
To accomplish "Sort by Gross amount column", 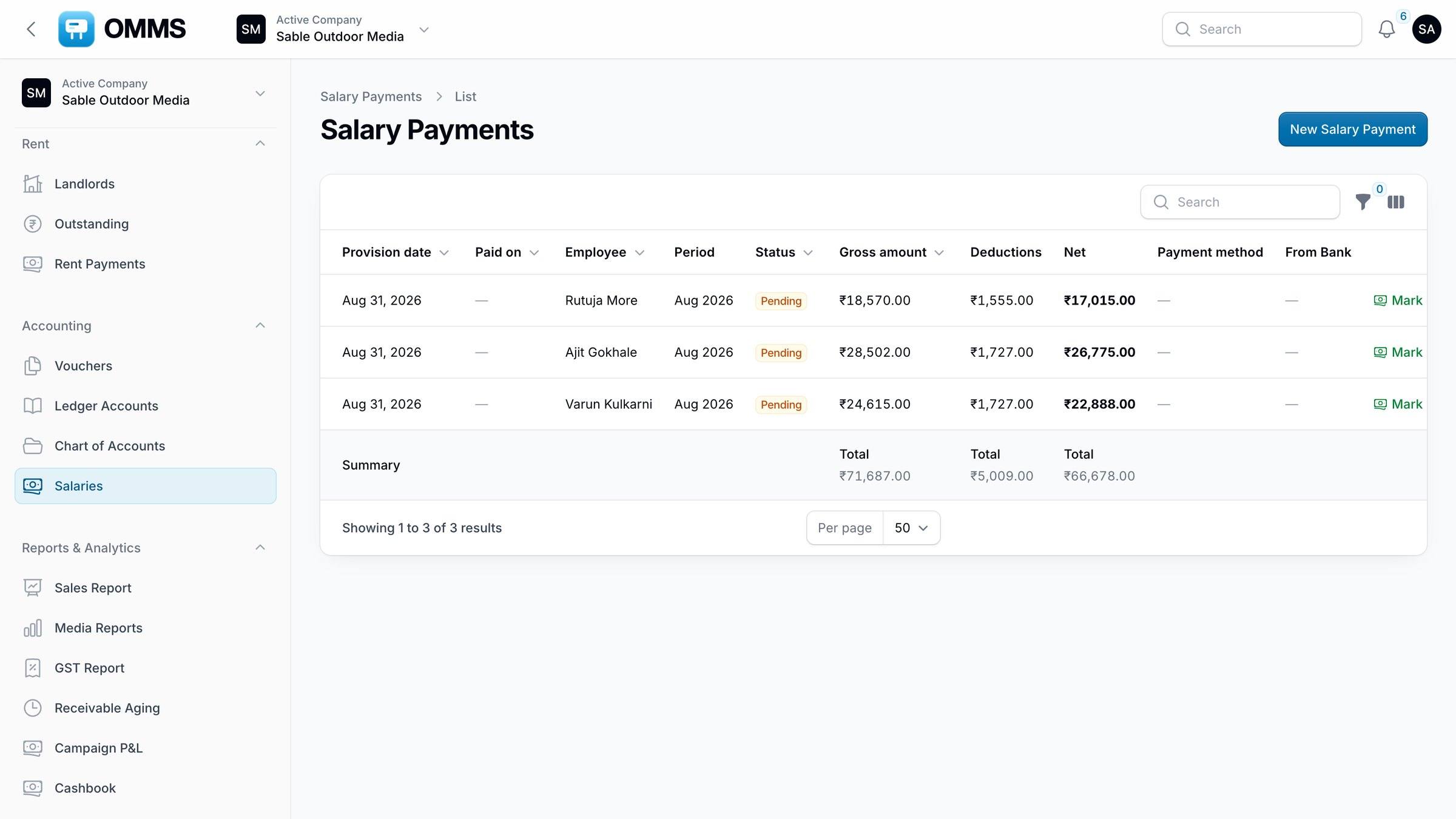I will [891, 252].
